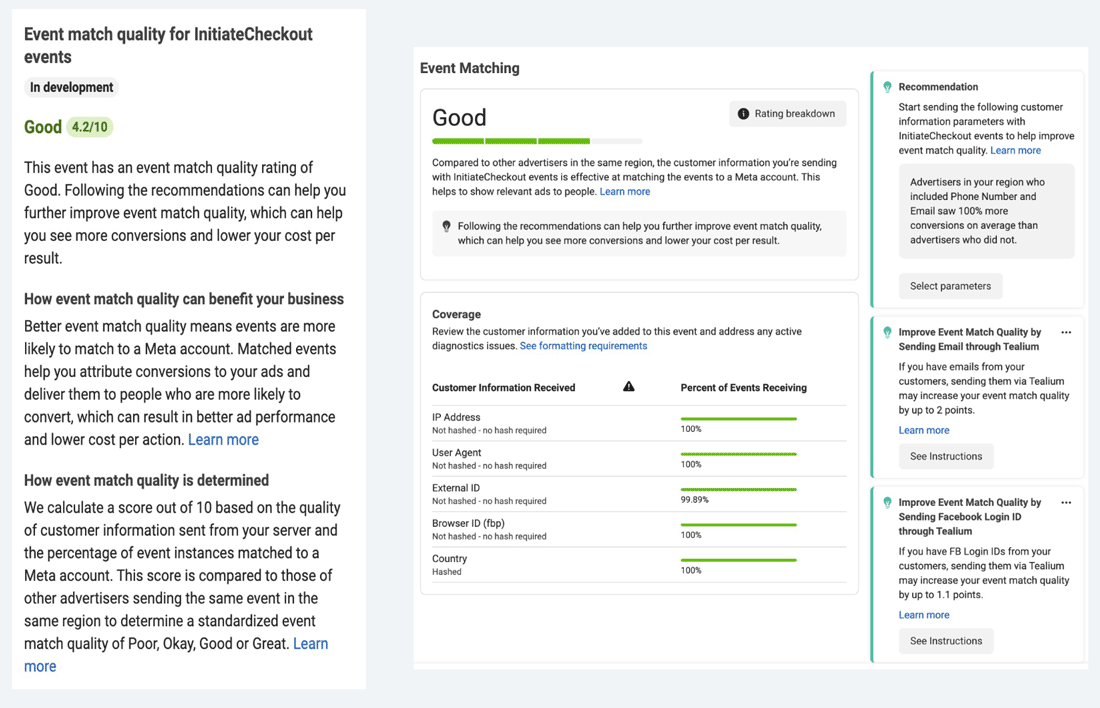Click See Instructions on the Facebook Login ID card

945,640
